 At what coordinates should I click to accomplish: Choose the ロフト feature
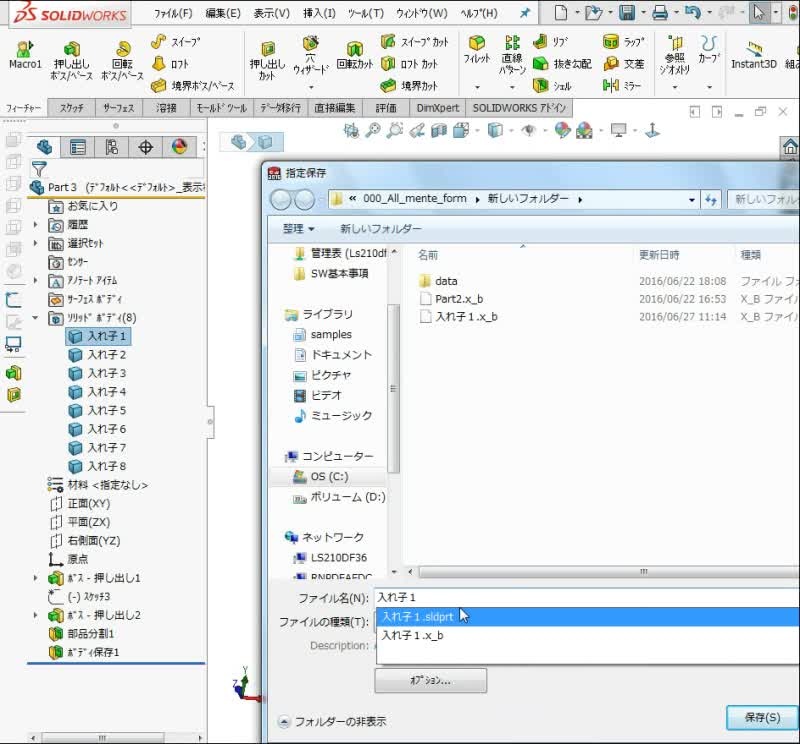click(170, 64)
